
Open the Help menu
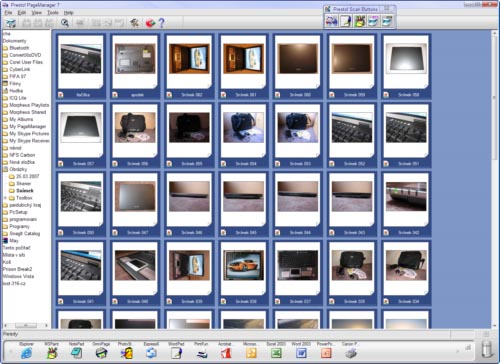tap(68, 13)
